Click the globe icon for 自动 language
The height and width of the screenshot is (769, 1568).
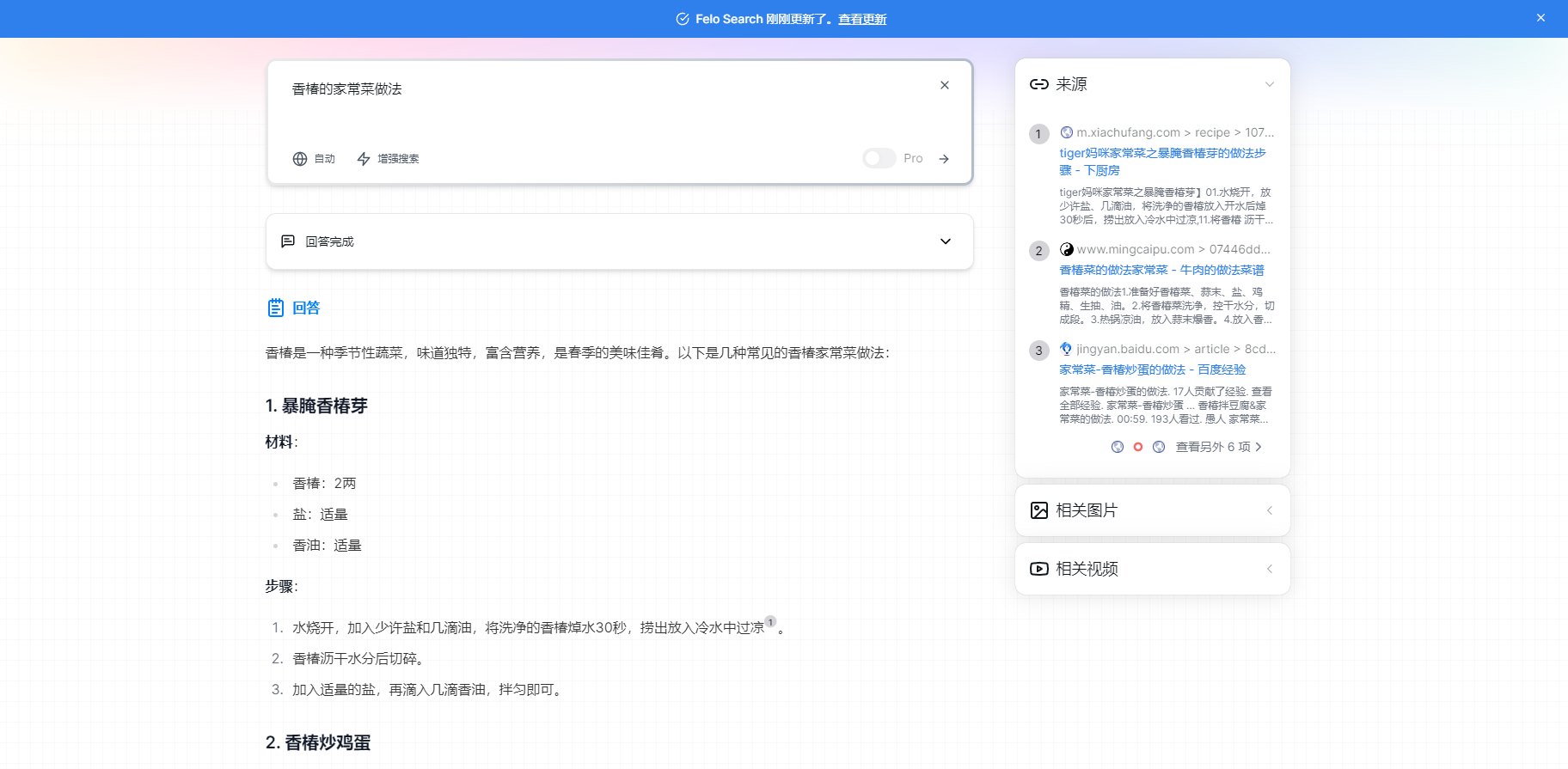300,159
